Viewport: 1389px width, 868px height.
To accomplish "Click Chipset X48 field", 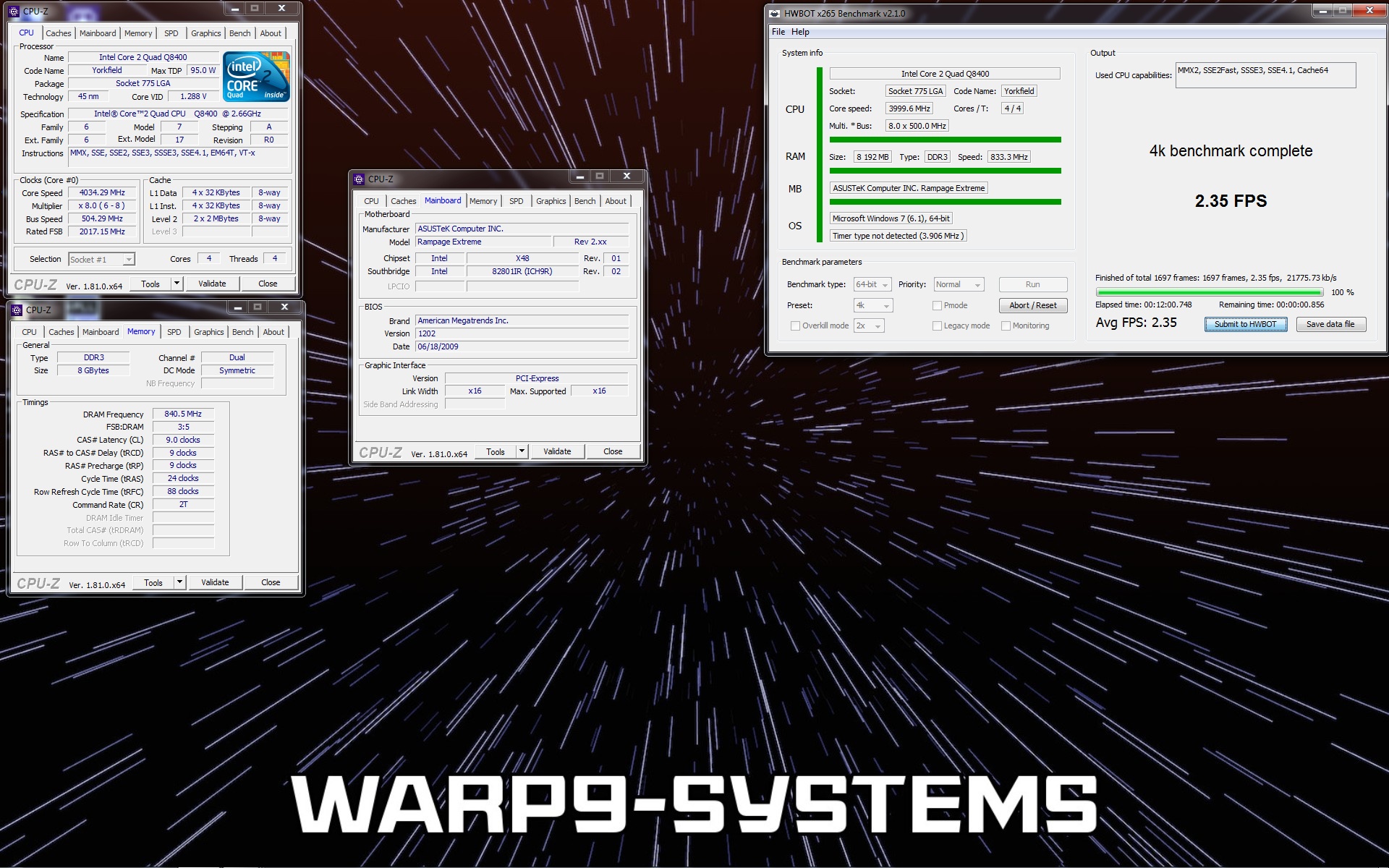I will [x=522, y=258].
